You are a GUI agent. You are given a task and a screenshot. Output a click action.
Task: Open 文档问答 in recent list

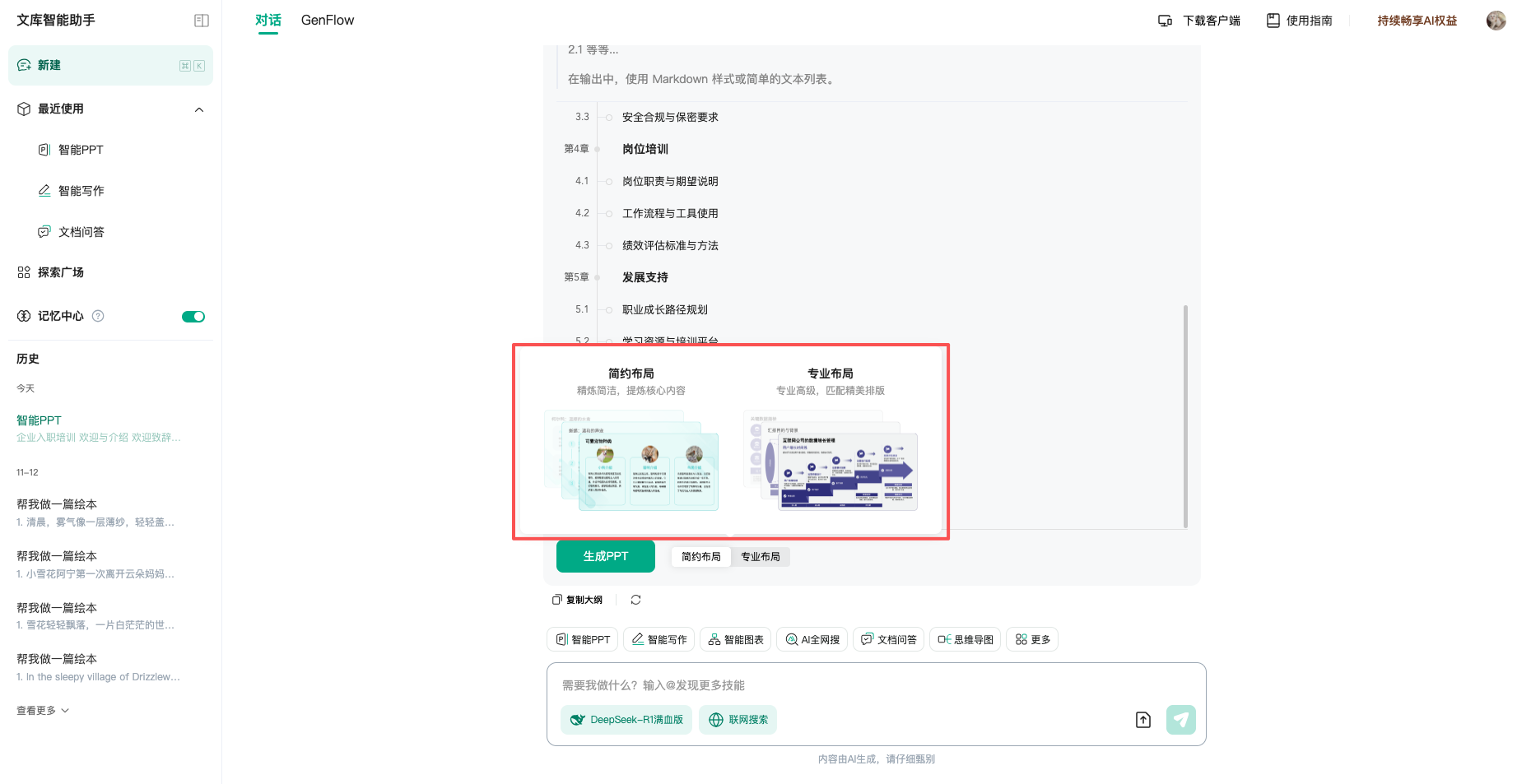click(81, 232)
